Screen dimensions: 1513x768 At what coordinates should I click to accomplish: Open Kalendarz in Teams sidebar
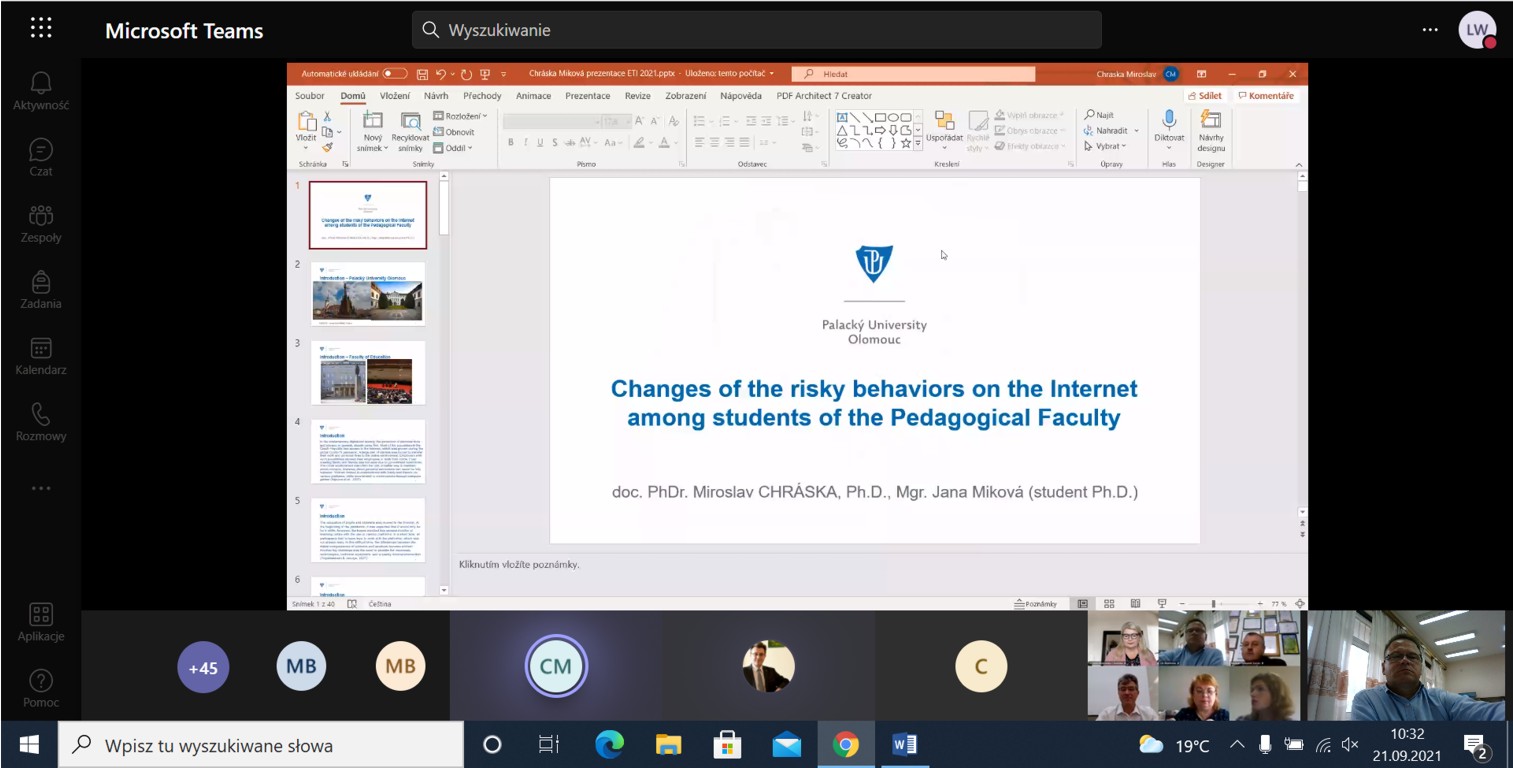[41, 356]
